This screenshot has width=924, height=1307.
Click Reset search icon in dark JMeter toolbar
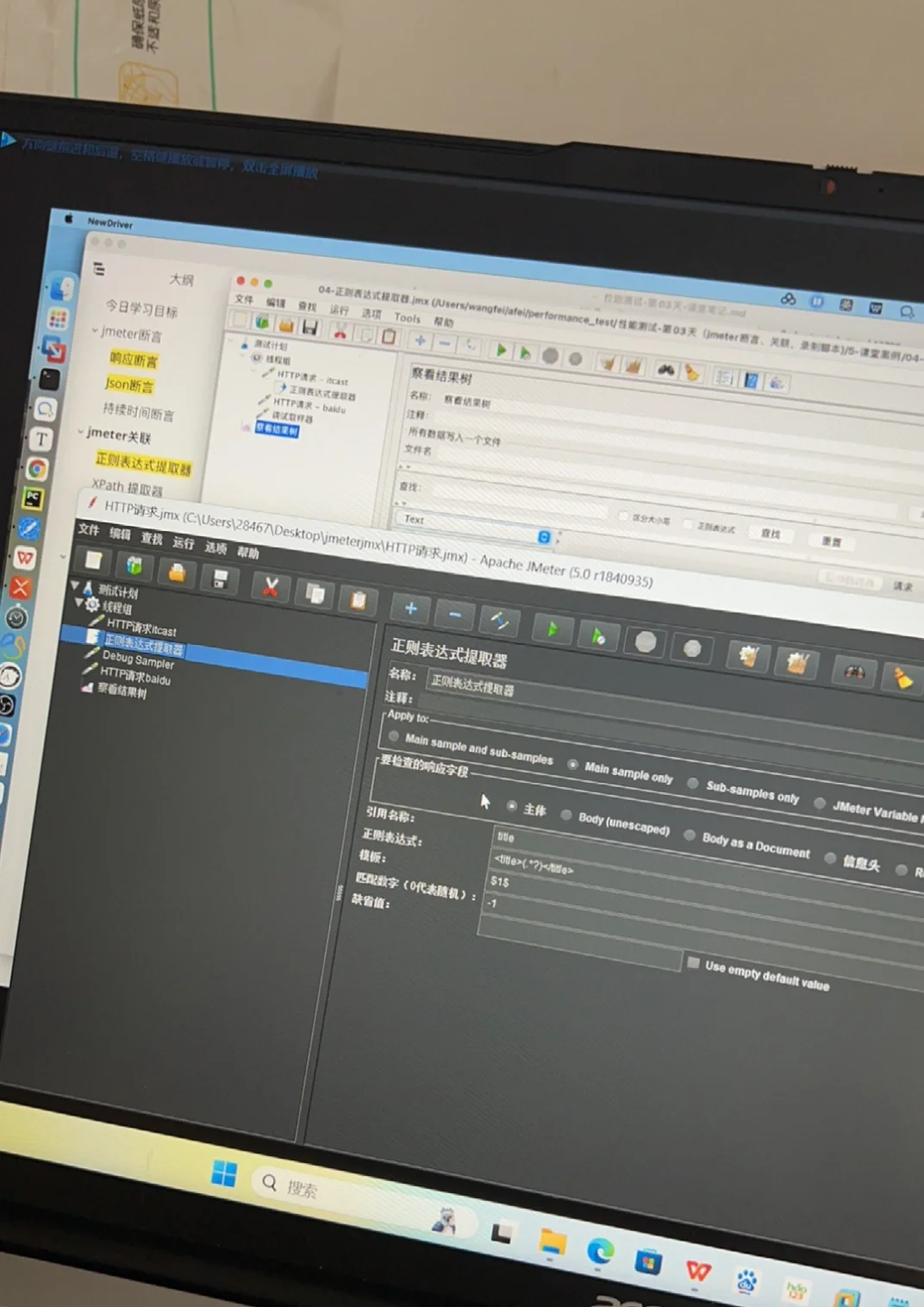pos(902,679)
